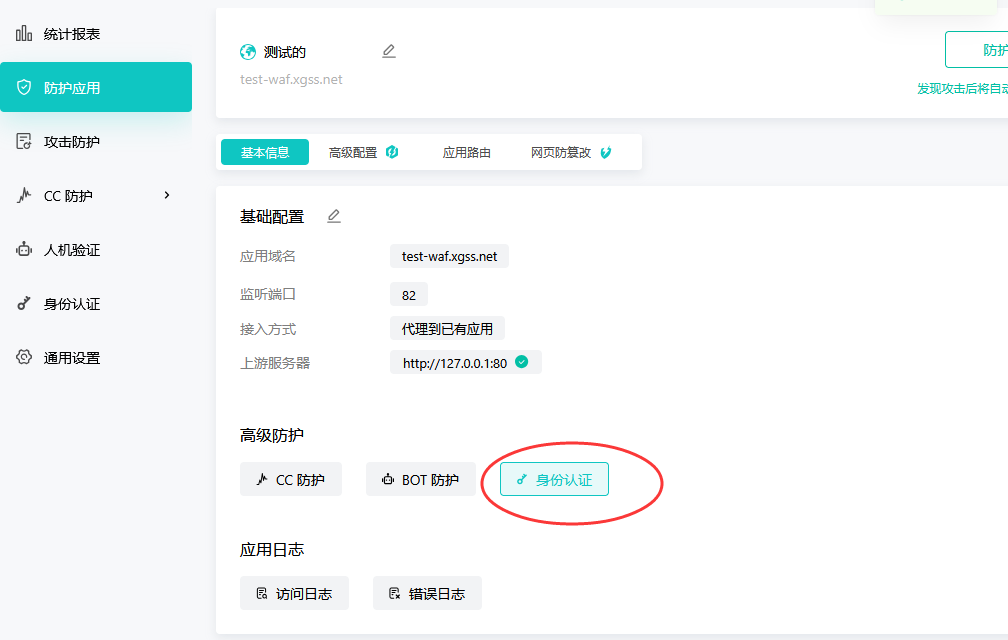Switch to the 应用路由 tab

[467, 153]
